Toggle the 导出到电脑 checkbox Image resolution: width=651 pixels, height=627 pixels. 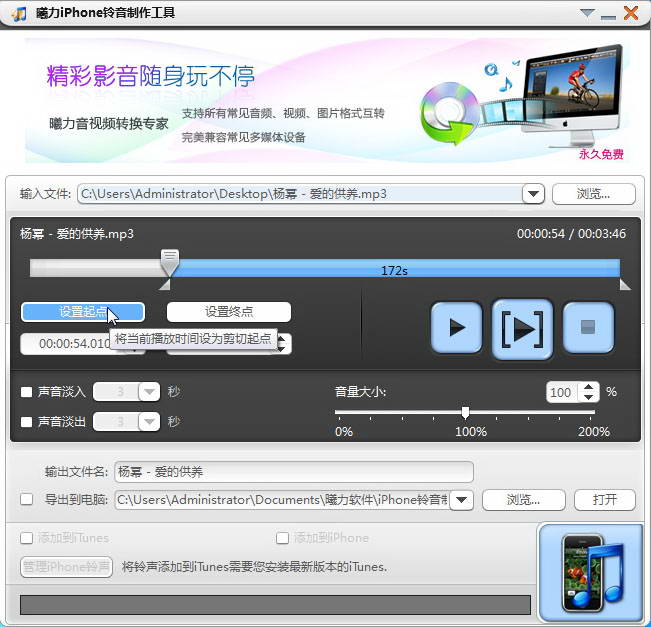tap(27, 499)
